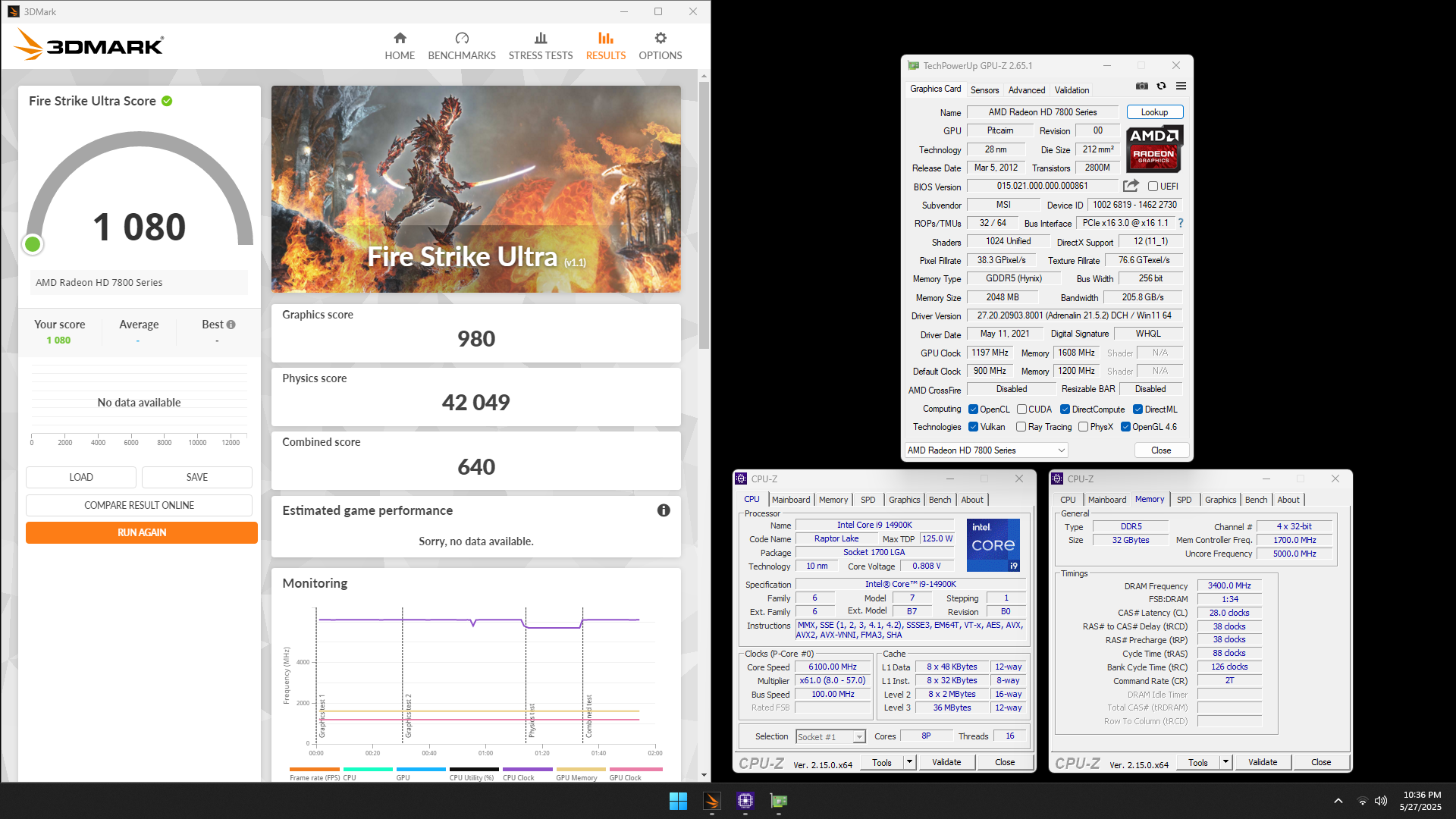Open the SPD tab in the right CPU-Z window
The height and width of the screenshot is (819, 1456).
pyautogui.click(x=1184, y=500)
